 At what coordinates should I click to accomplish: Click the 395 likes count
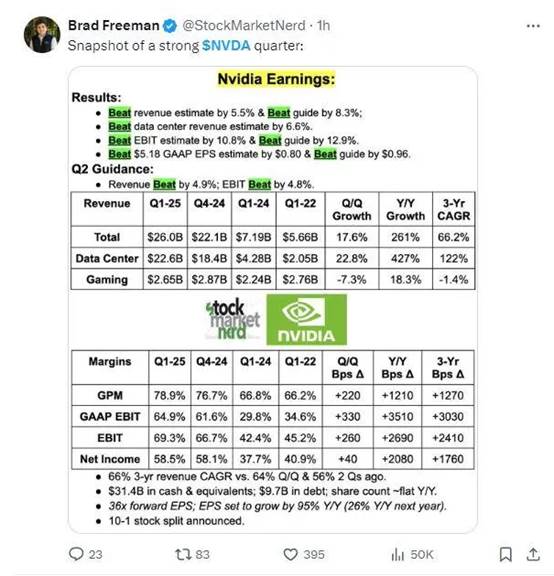(314, 554)
